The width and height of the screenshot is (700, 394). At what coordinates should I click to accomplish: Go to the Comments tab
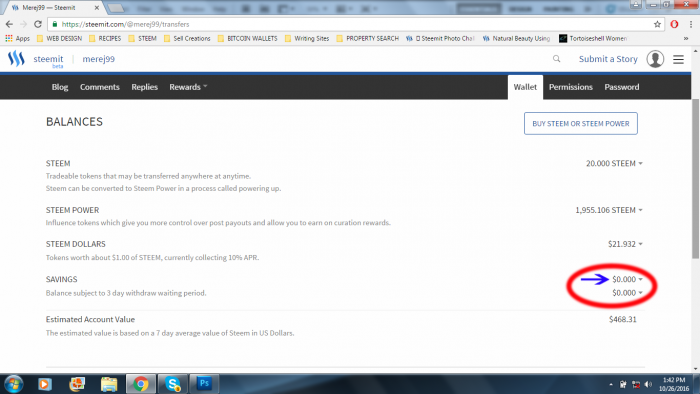tap(100, 87)
